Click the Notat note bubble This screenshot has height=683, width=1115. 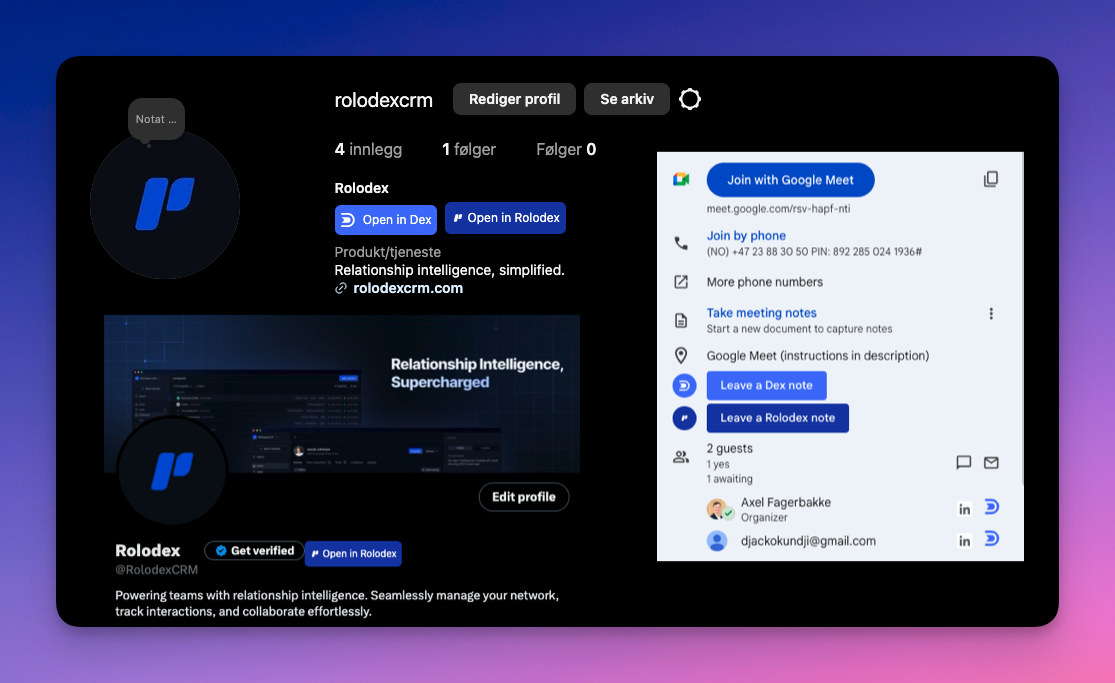pos(156,119)
